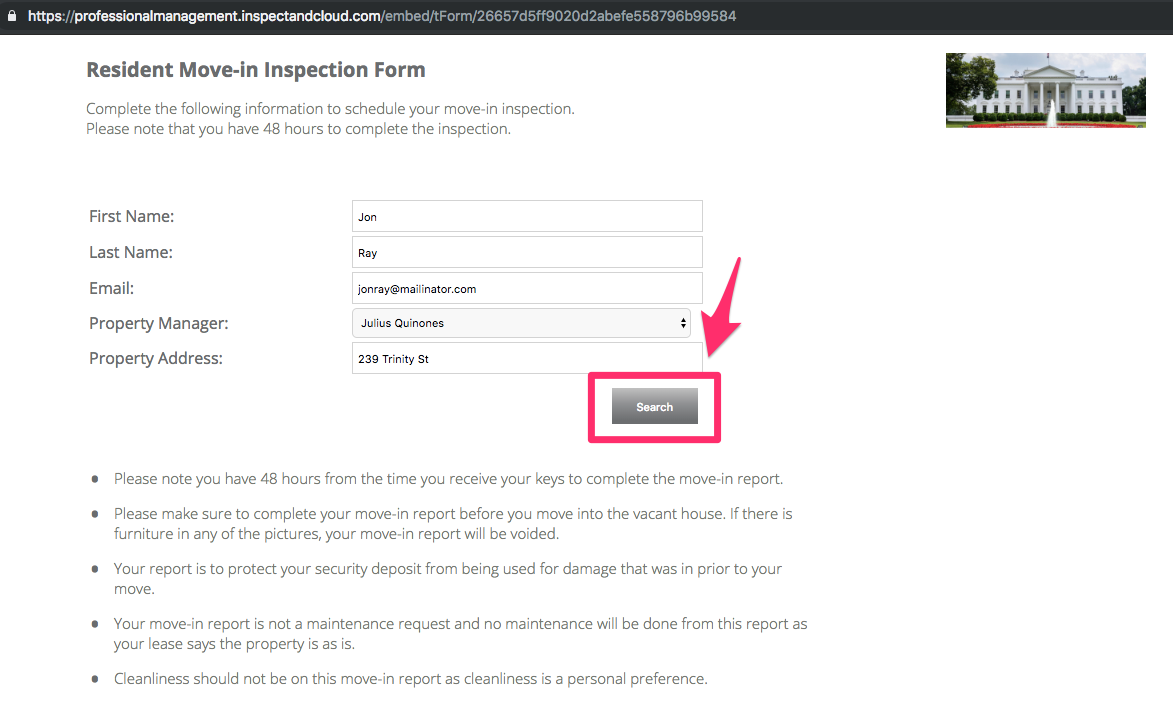Click the Property Address field
The image size is (1173, 710).
pyautogui.click(x=527, y=358)
